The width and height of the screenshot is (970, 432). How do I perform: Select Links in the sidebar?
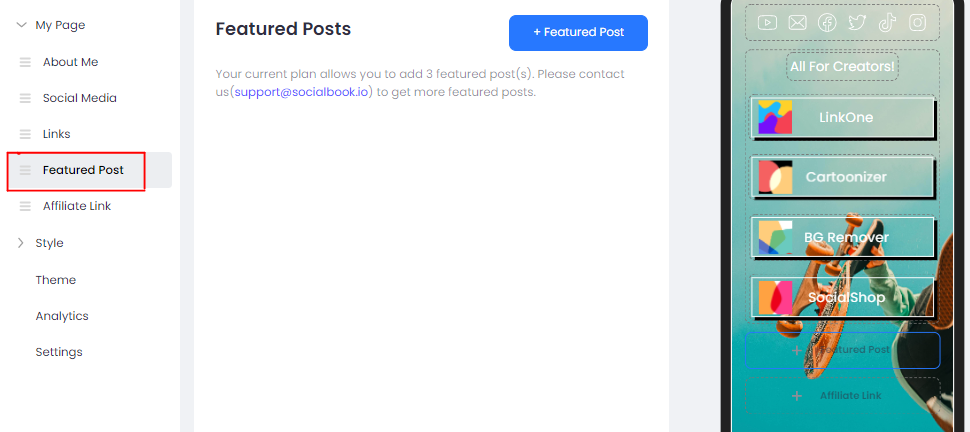point(56,134)
